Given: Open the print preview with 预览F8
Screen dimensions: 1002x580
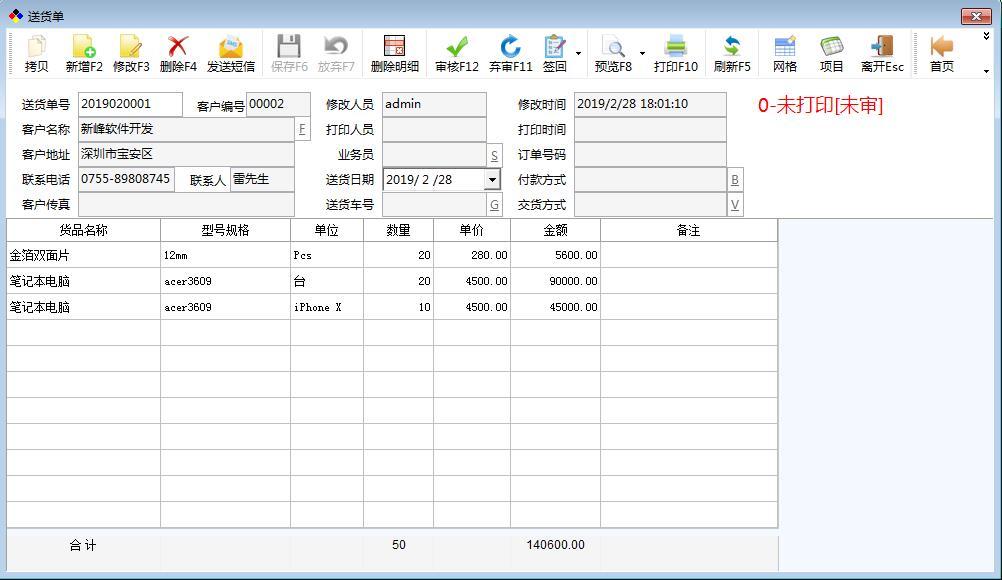Looking at the screenshot, I should click(613, 54).
